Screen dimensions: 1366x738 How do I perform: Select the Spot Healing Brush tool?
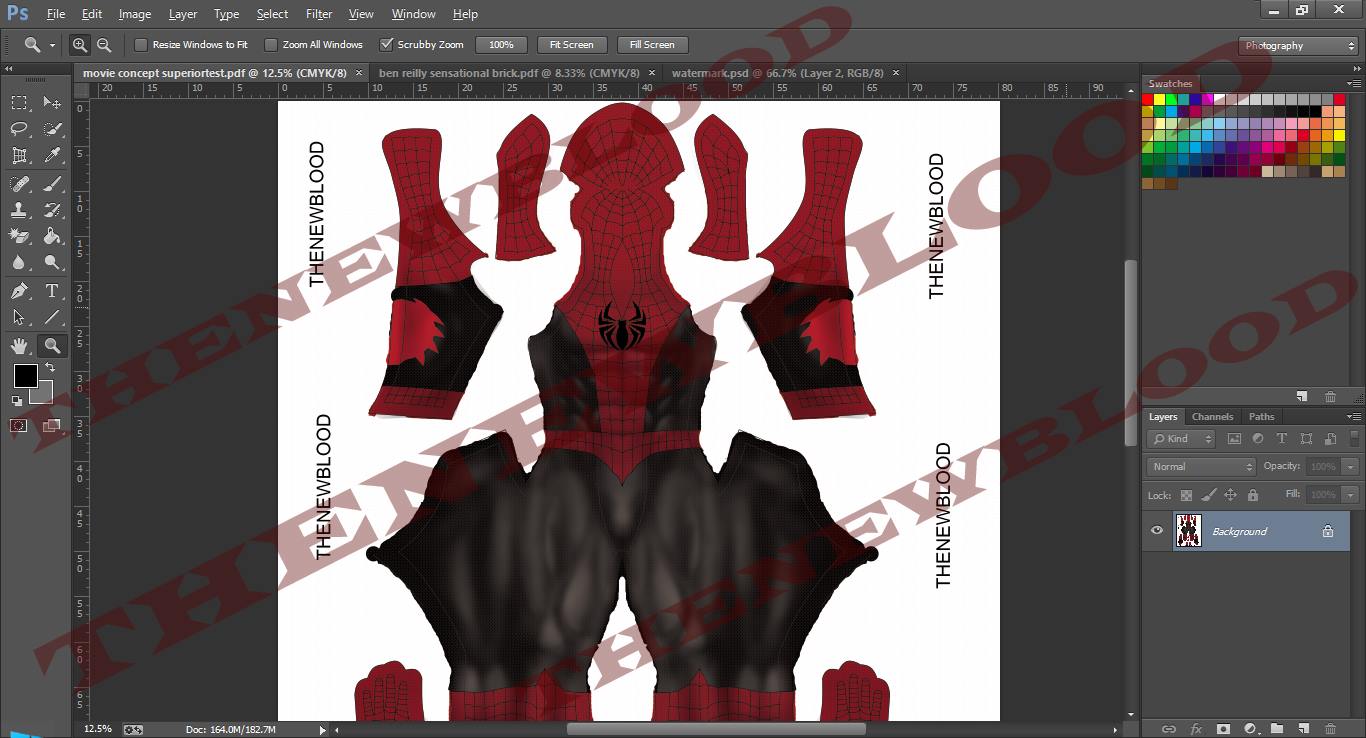tap(19, 183)
